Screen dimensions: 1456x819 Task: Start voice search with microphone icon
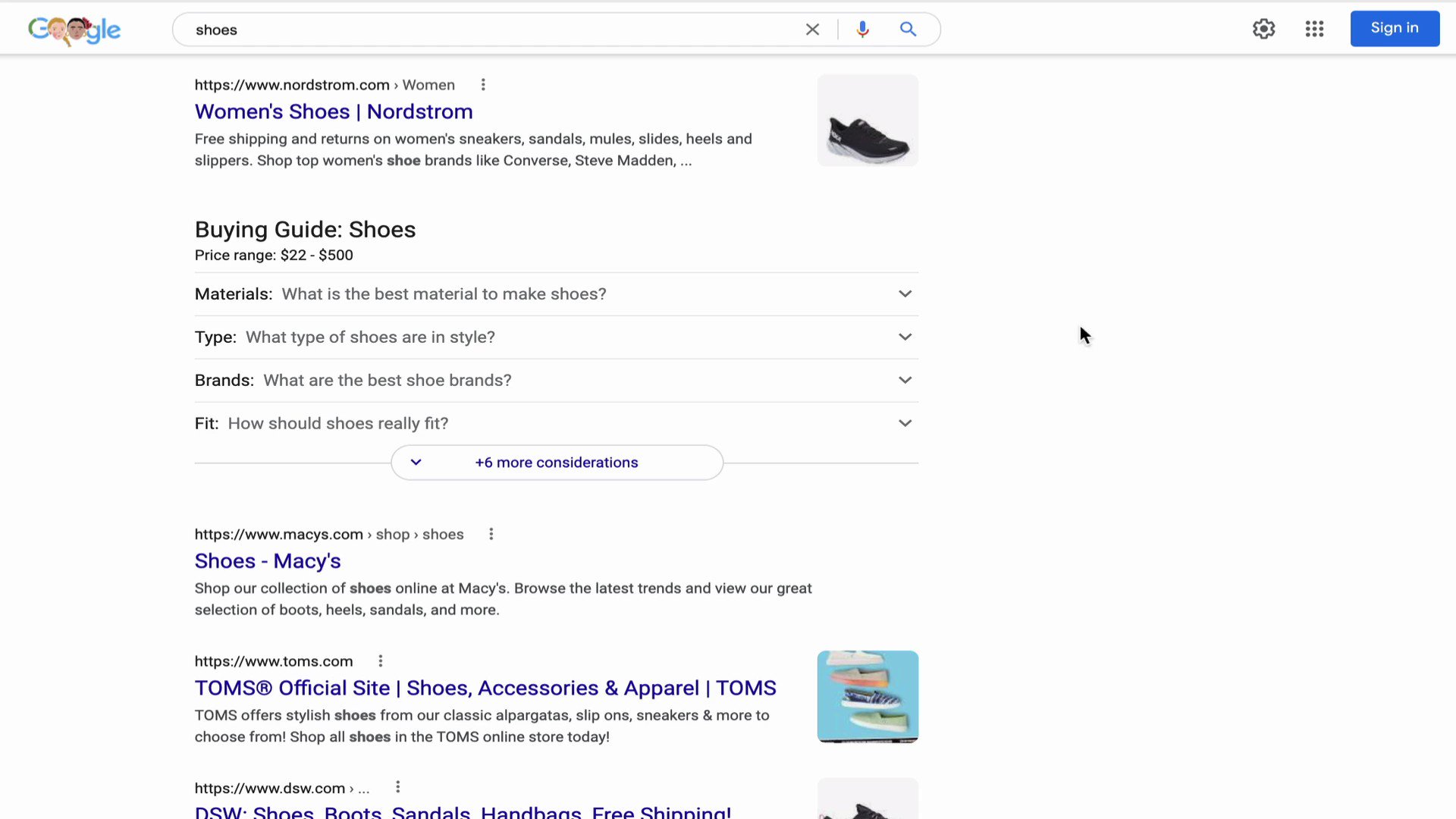862,30
